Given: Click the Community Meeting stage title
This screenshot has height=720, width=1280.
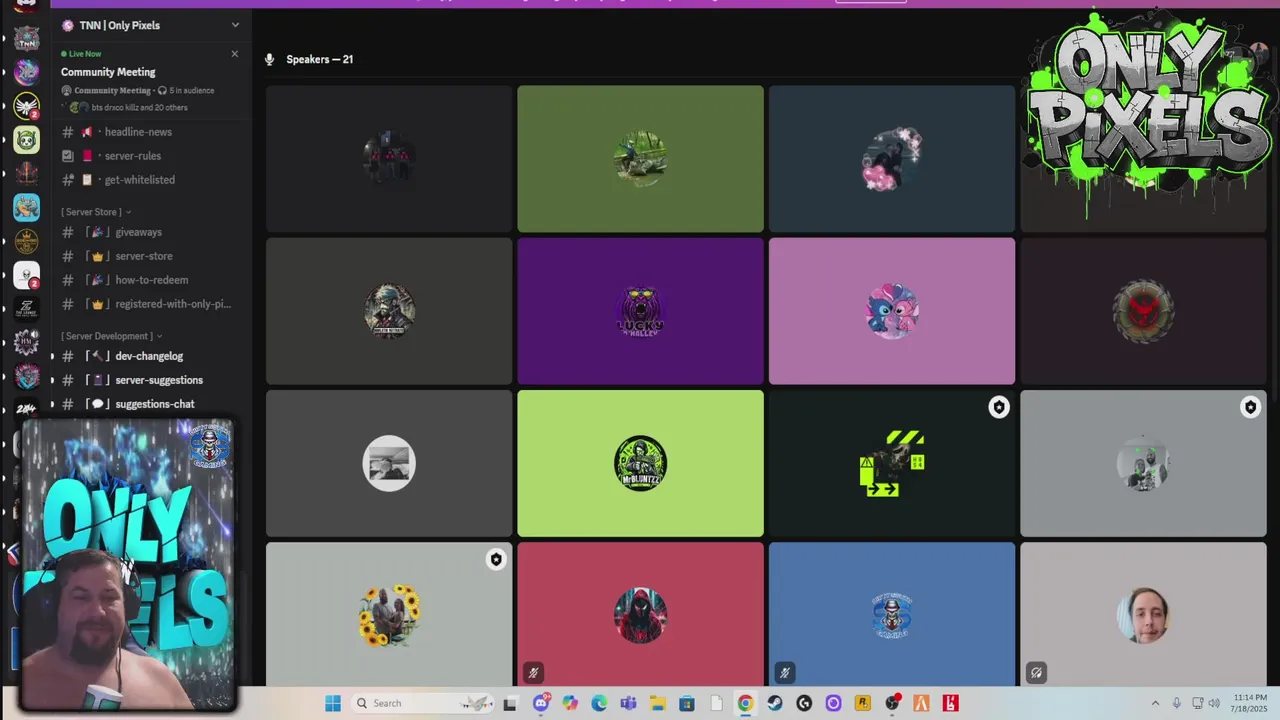Looking at the screenshot, I should (108, 72).
